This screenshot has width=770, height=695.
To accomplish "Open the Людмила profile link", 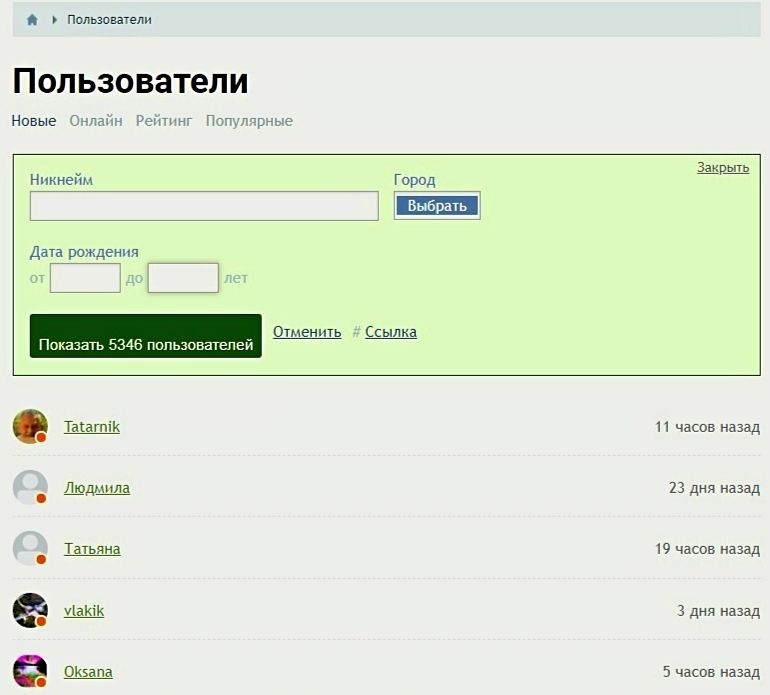I will click(97, 488).
